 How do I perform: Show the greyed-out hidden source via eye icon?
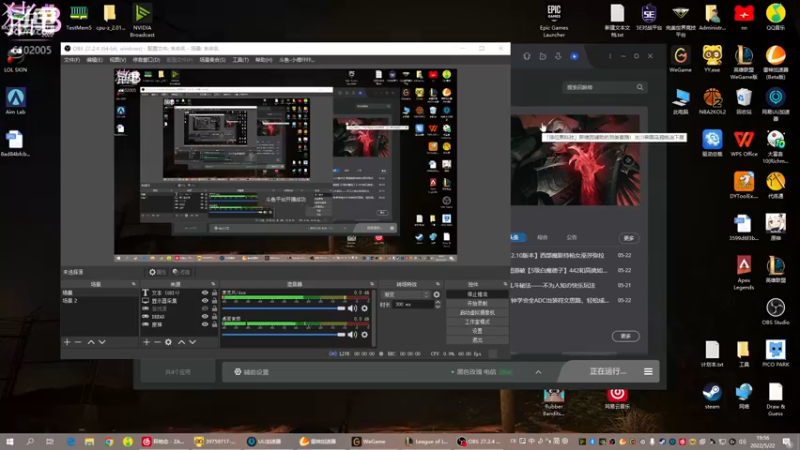[205, 309]
